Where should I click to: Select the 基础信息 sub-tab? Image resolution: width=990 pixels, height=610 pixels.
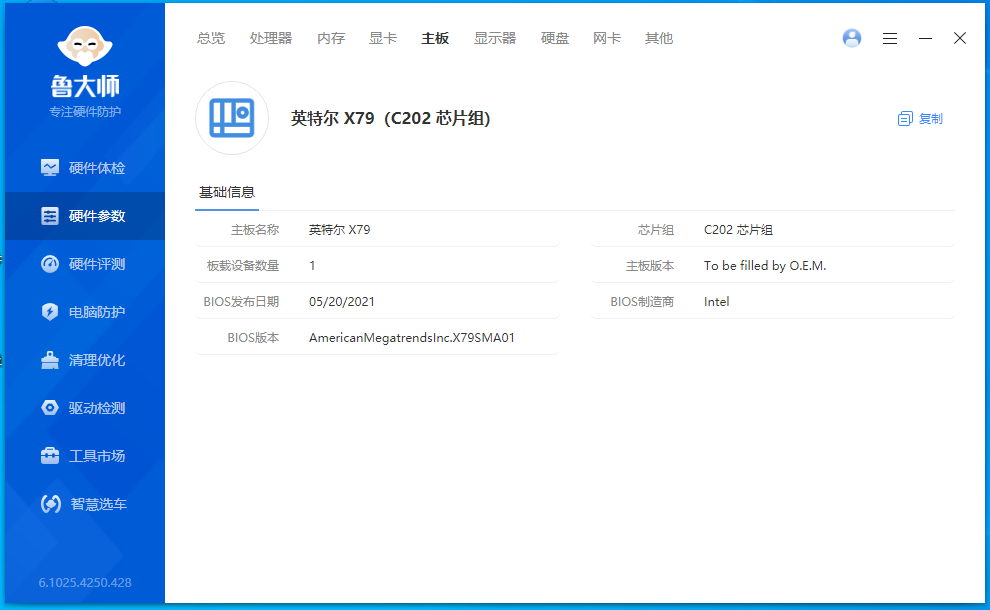click(227, 193)
